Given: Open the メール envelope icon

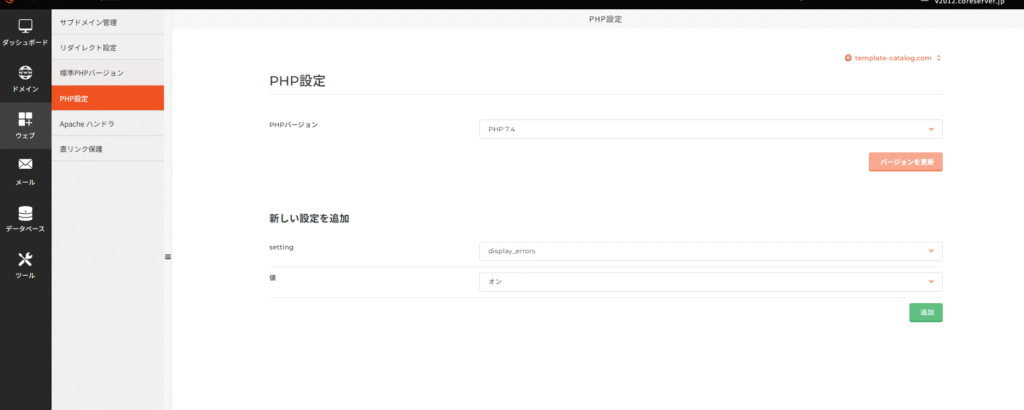Looking at the screenshot, I should [25, 165].
